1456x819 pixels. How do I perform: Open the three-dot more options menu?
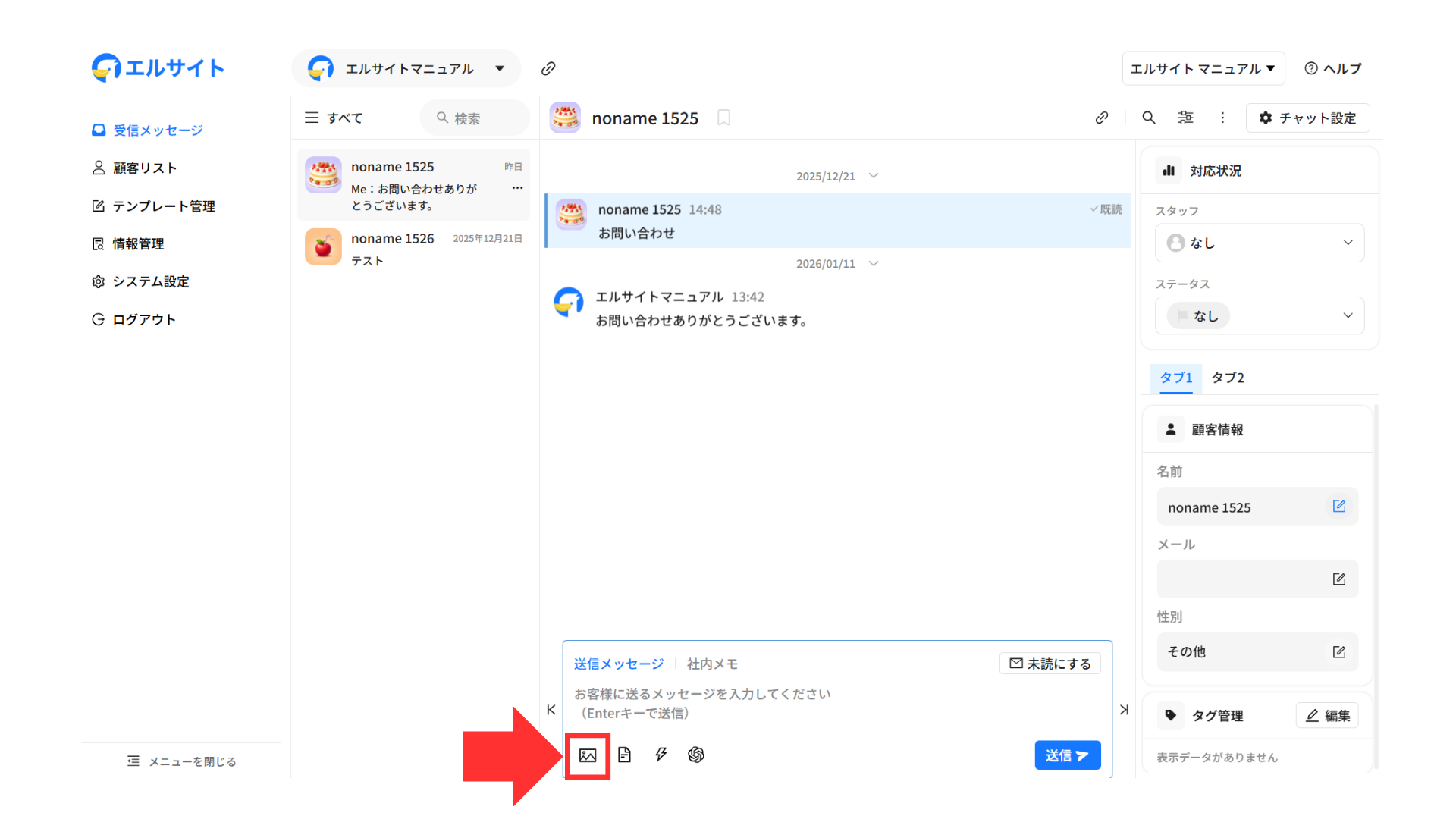[1222, 118]
